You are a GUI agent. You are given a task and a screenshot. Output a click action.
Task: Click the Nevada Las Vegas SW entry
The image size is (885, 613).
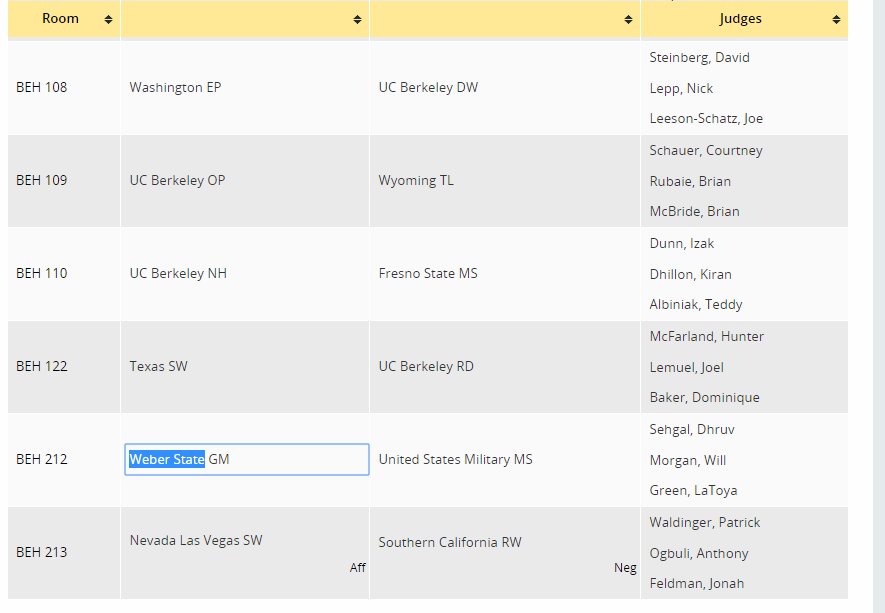click(196, 540)
